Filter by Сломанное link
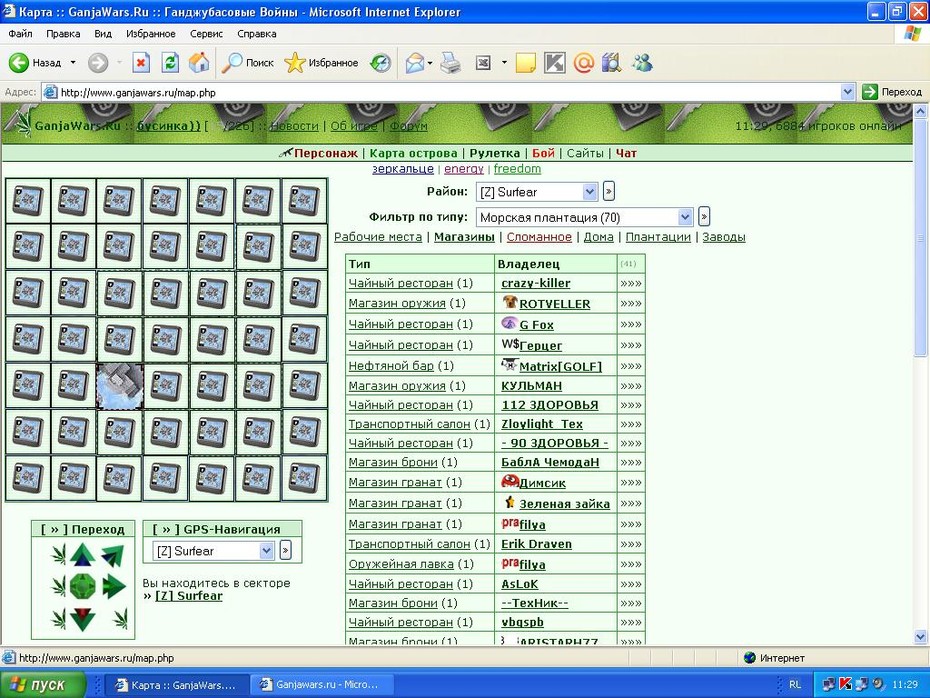930x698 pixels. (539, 237)
